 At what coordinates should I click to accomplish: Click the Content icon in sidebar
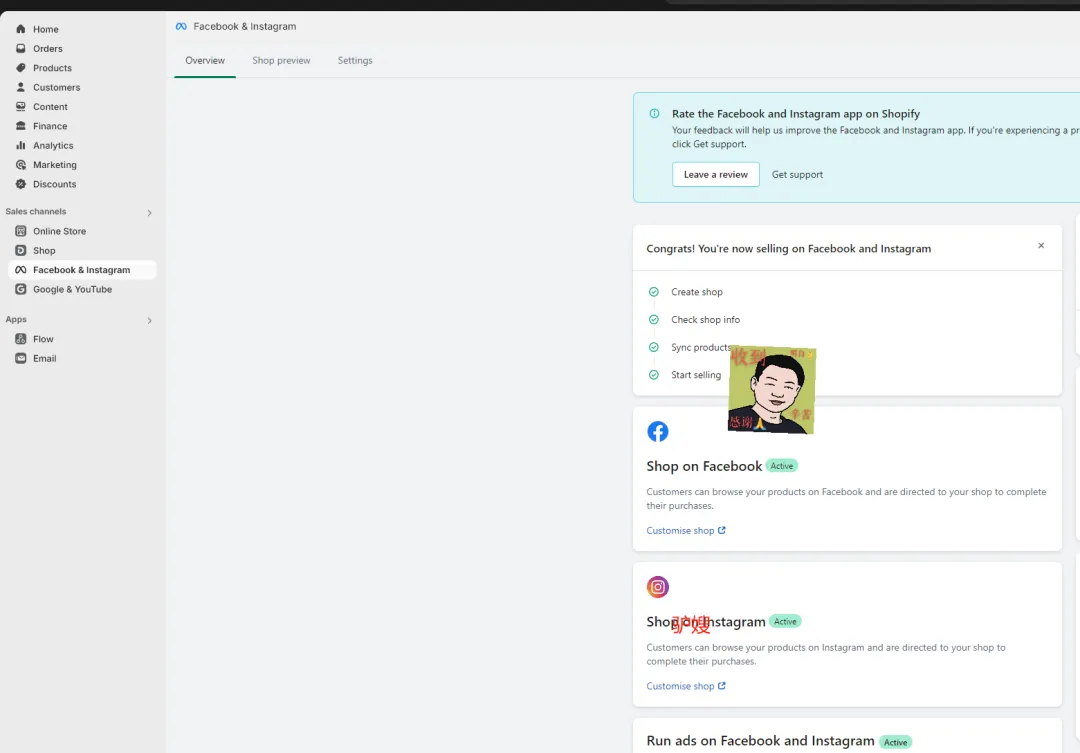pos(21,106)
